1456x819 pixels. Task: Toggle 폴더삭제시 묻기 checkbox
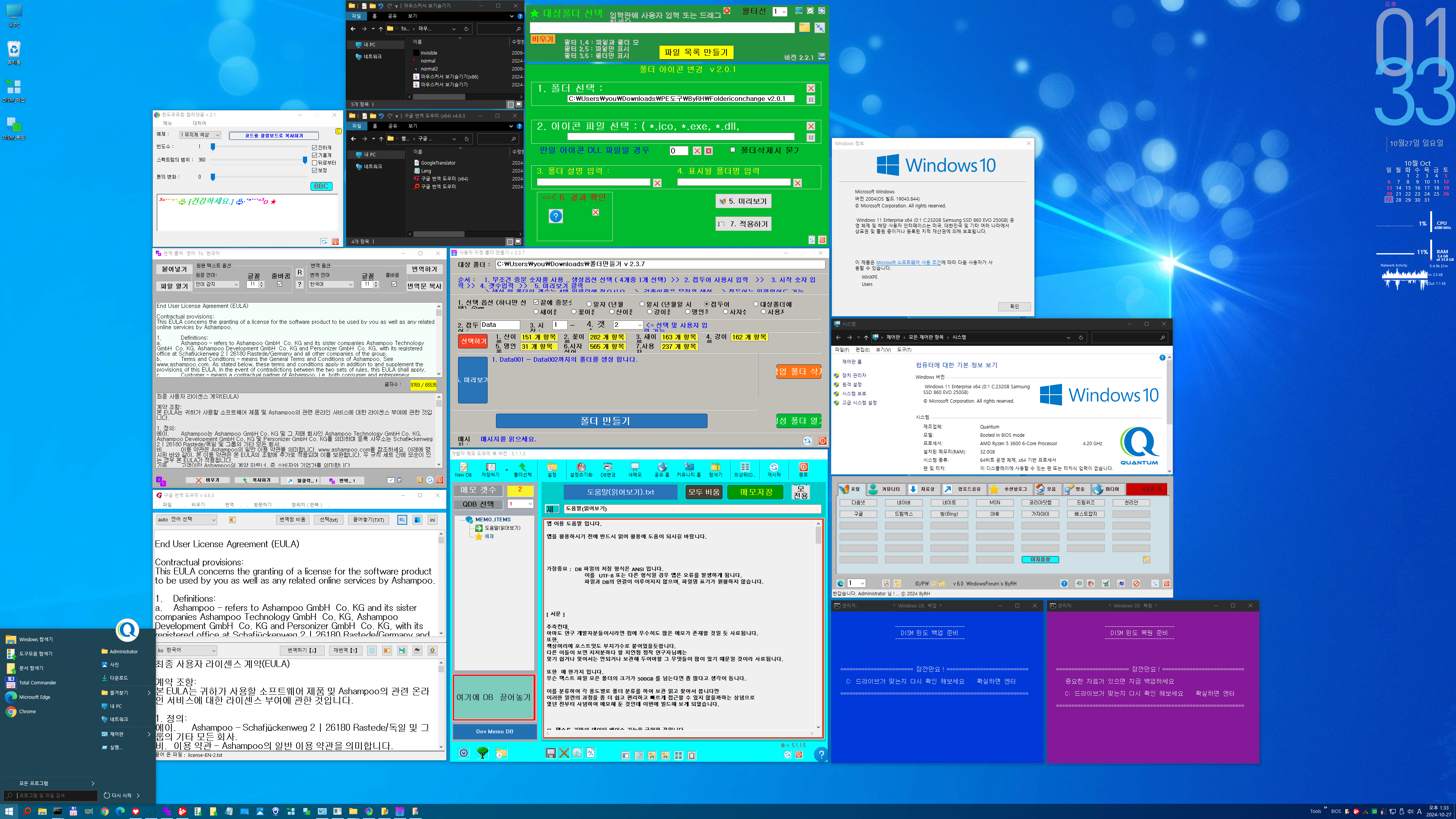733,150
